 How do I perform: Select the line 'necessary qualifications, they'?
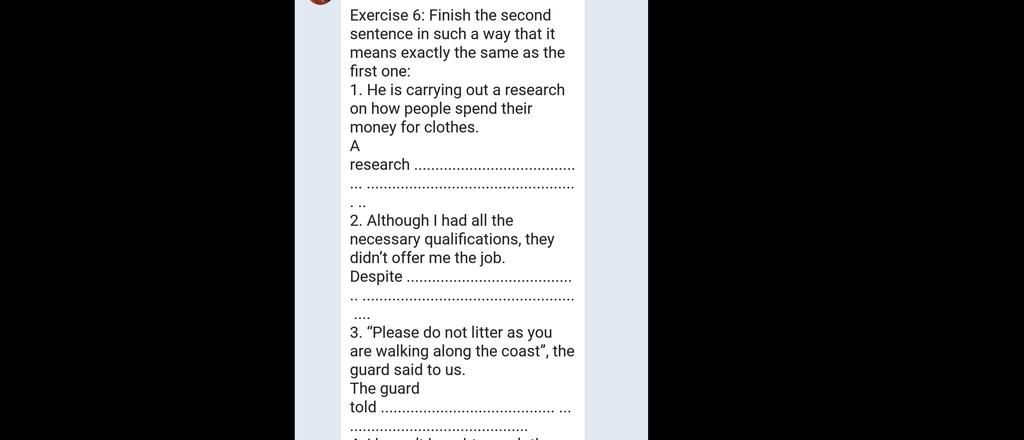(452, 239)
